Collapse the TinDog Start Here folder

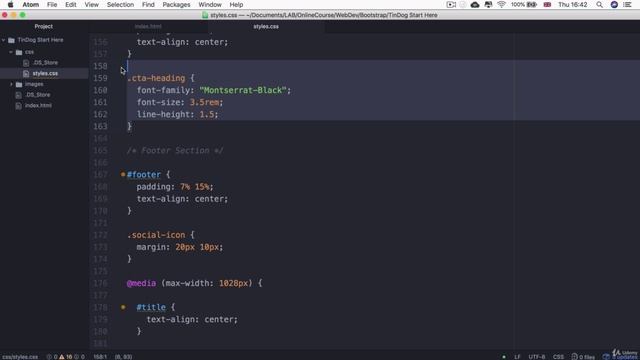click(4, 40)
